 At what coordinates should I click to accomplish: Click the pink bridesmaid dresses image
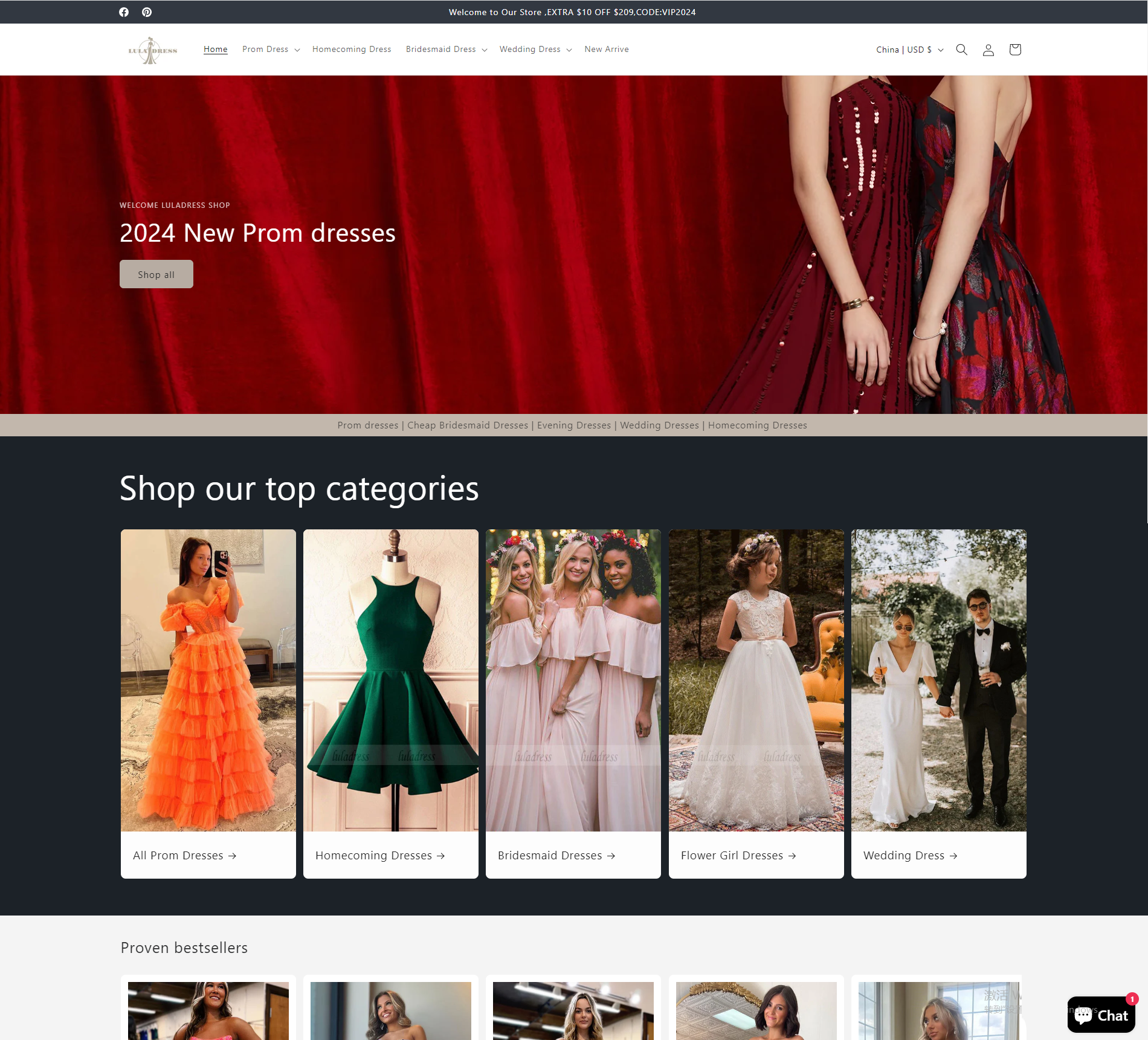(573, 680)
